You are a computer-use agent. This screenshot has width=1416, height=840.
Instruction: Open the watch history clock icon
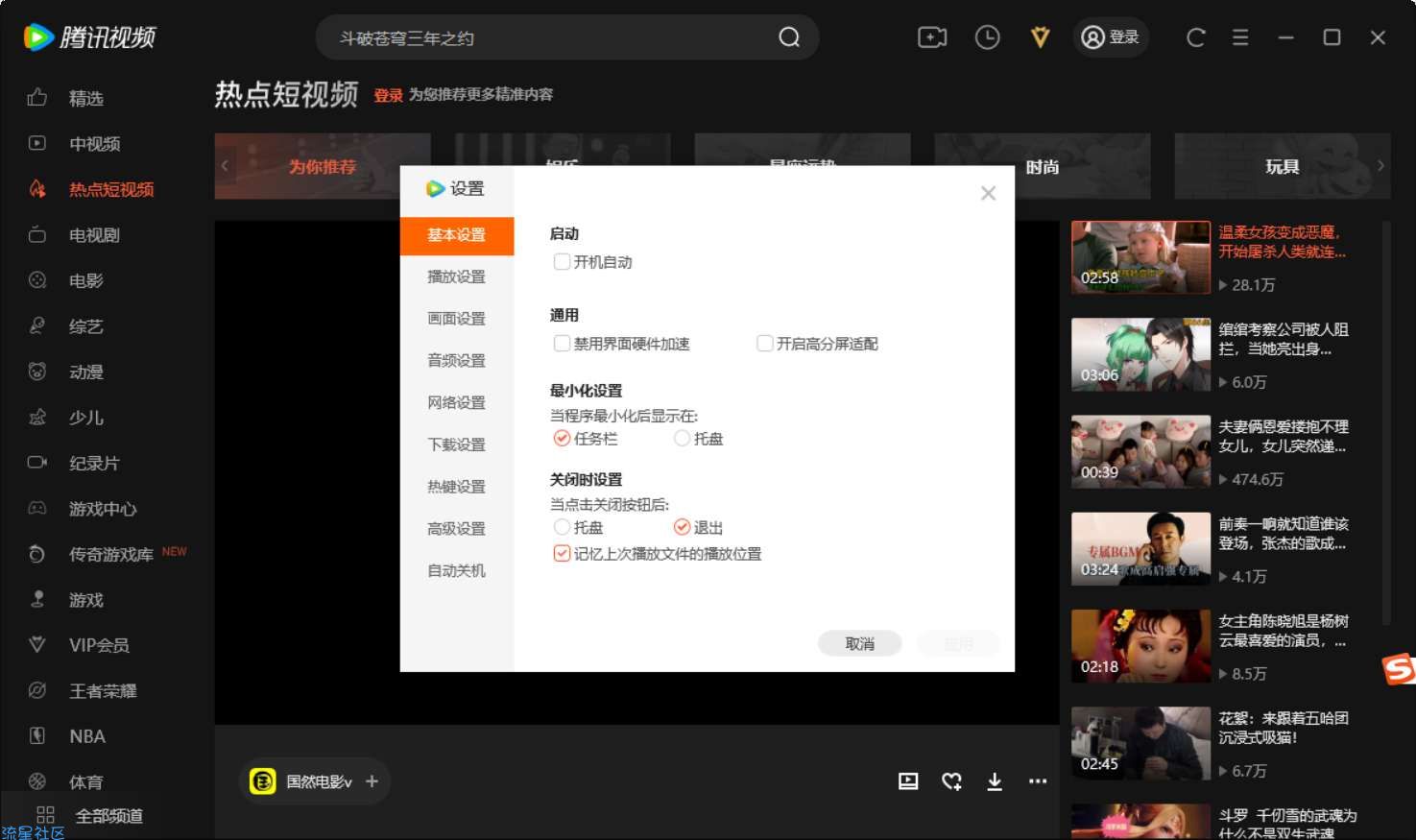[987, 37]
